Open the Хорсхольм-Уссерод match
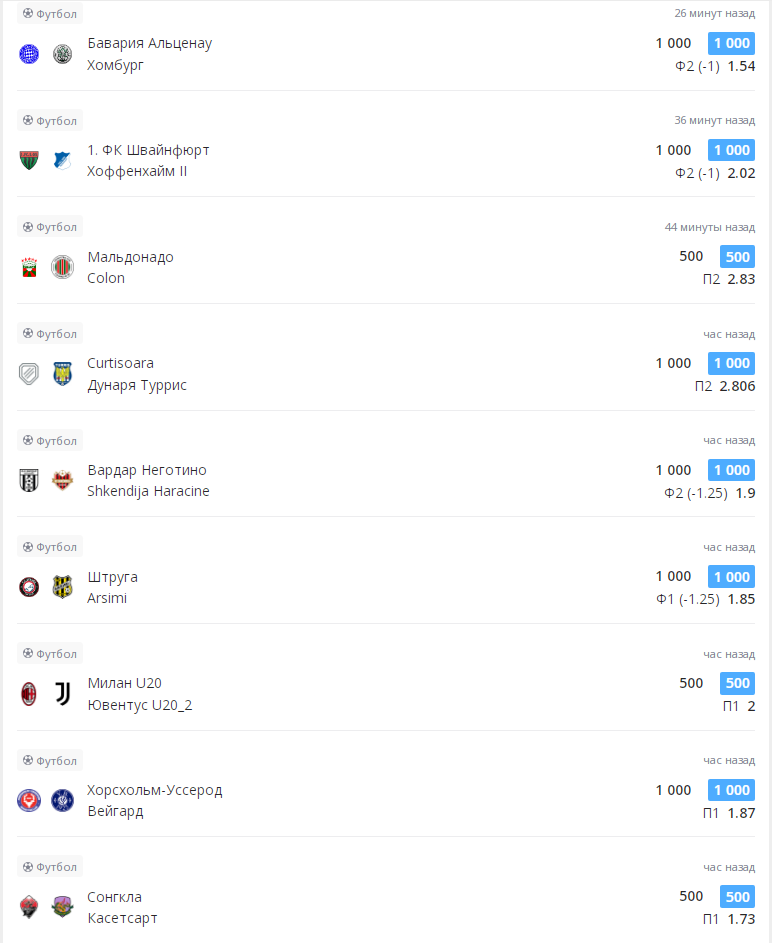 coord(155,790)
